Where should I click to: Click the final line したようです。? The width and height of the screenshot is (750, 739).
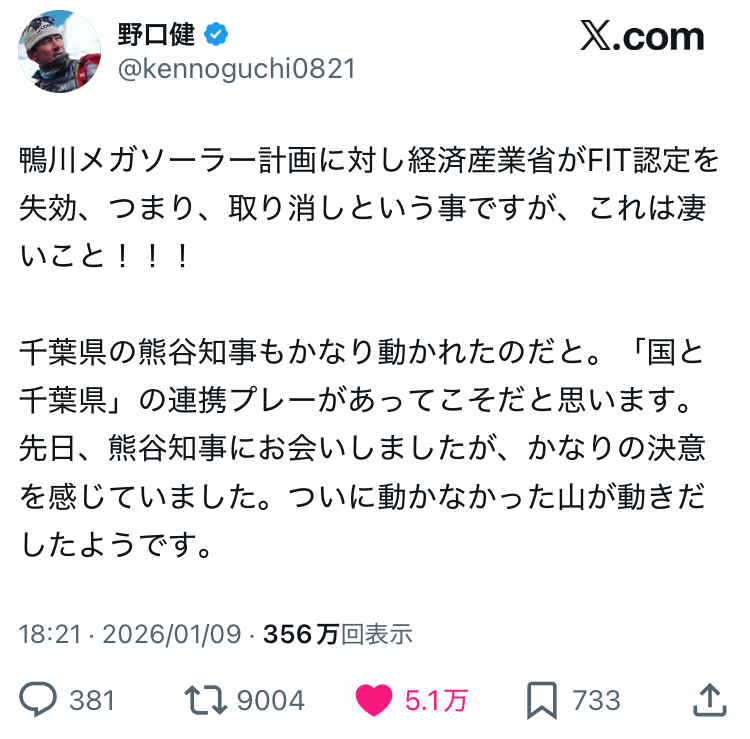pos(116,544)
